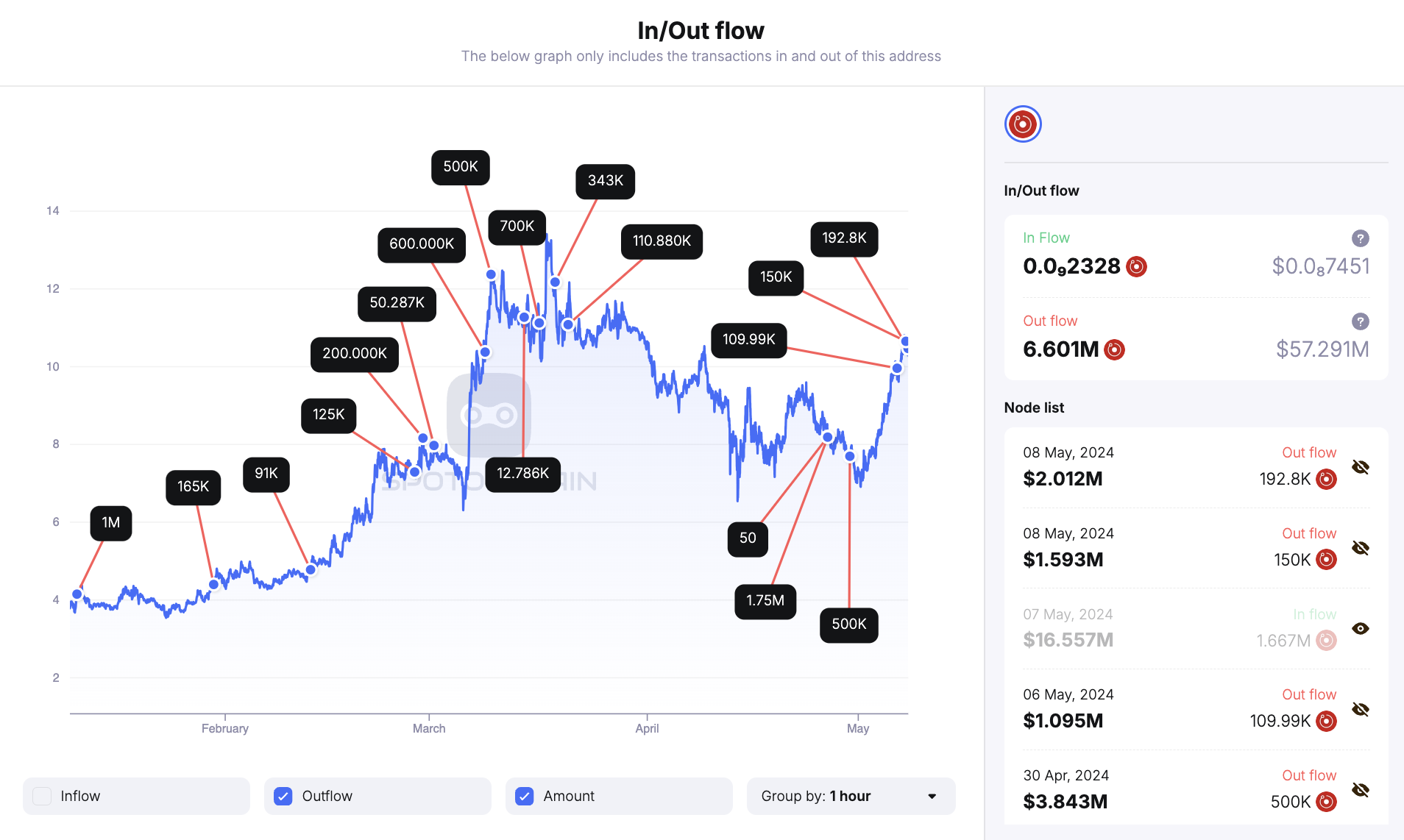Toggle visibility of 06 May $1.095M node
The image size is (1404, 840).
(1361, 709)
